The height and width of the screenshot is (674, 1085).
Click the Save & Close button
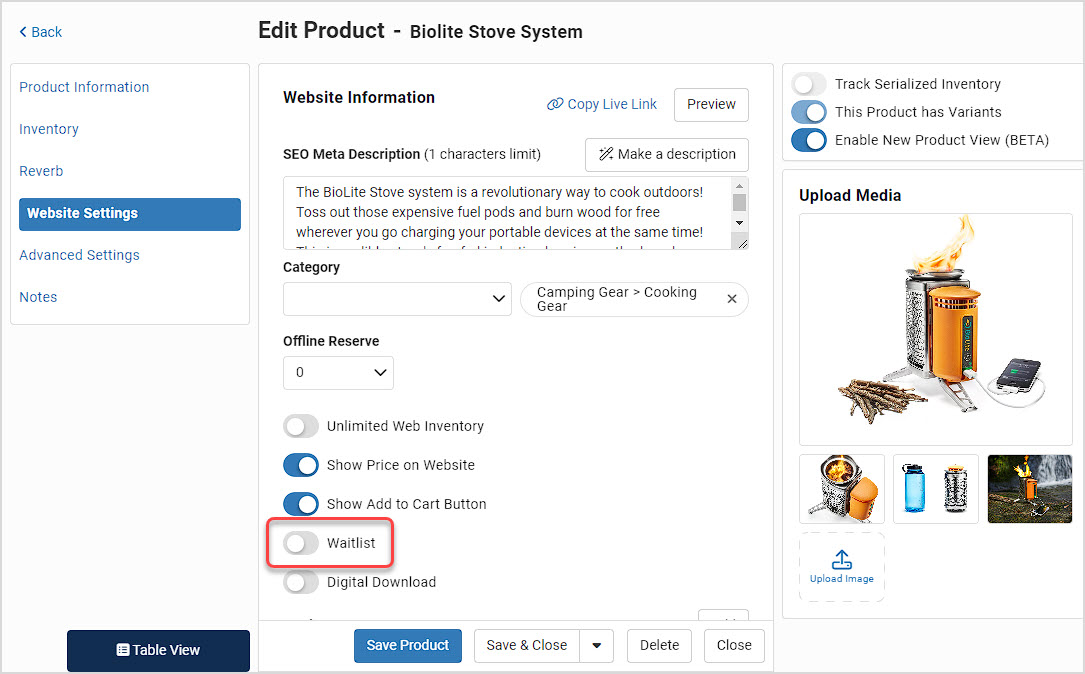[x=527, y=646]
